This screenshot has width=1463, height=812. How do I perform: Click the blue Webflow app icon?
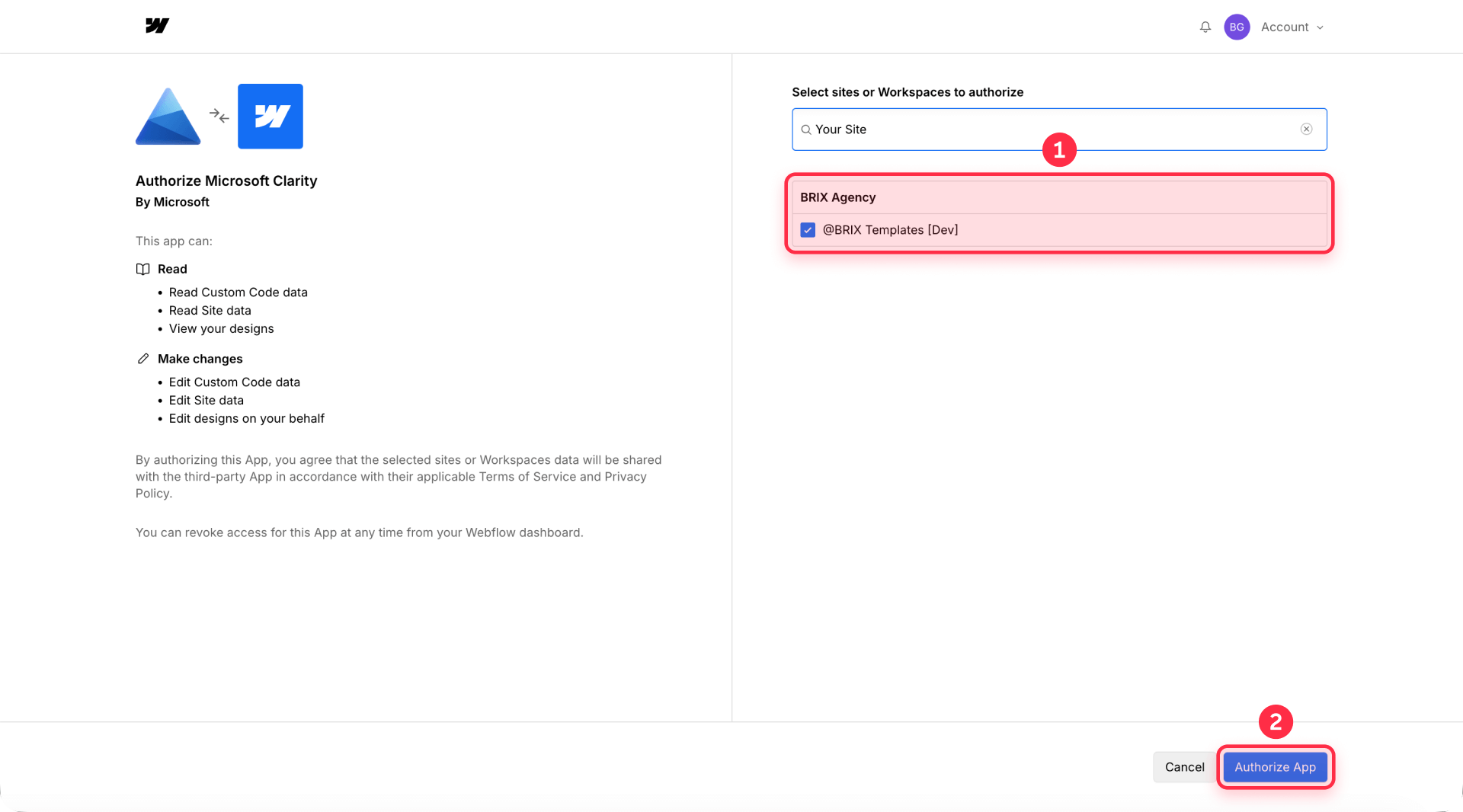270,116
